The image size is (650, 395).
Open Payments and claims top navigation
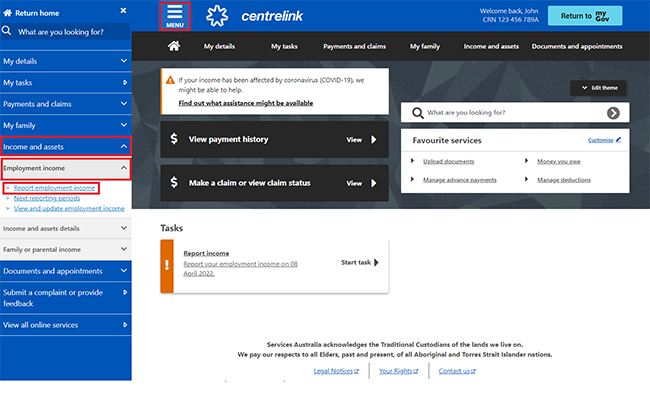(x=354, y=46)
